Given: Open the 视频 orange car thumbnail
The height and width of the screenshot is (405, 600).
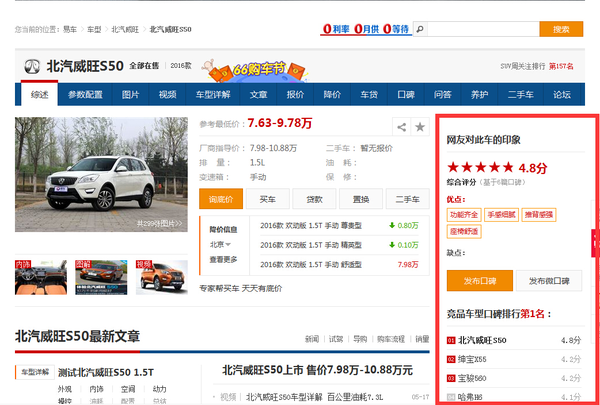Looking at the screenshot, I should click(161, 277).
